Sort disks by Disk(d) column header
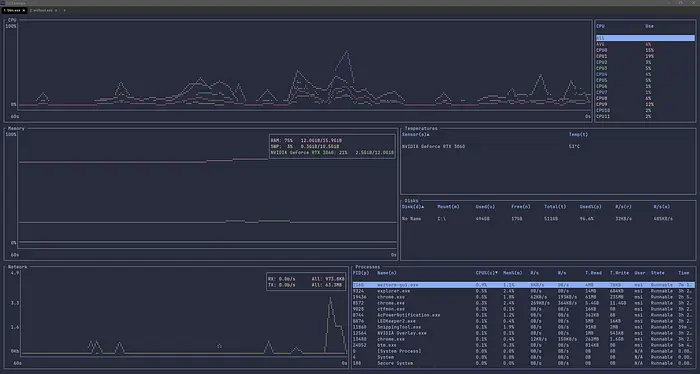700x374 pixels. 413,207
